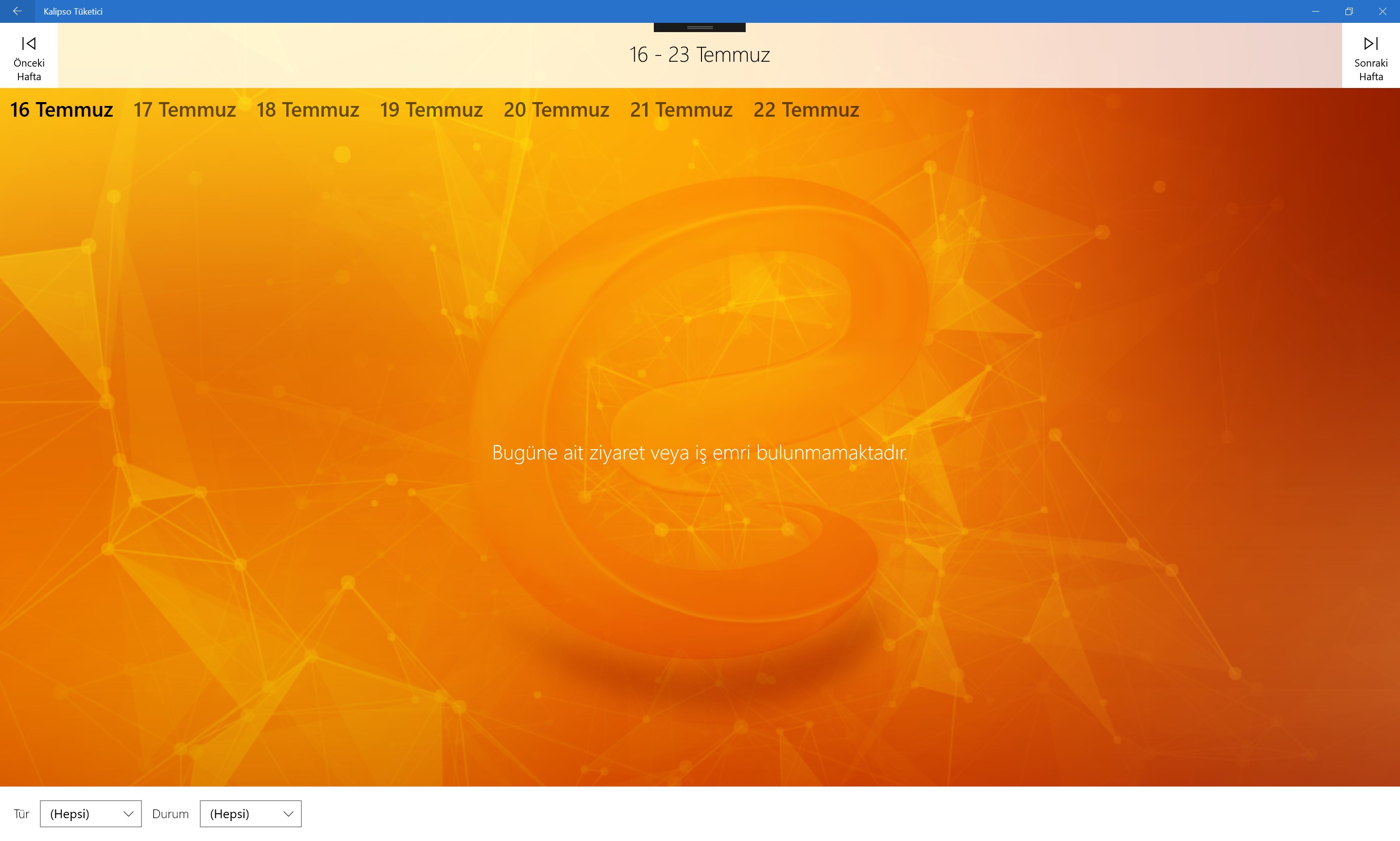View the 21 Temmuz day tab
Viewport: 1400px width, 841px height.
[681, 110]
